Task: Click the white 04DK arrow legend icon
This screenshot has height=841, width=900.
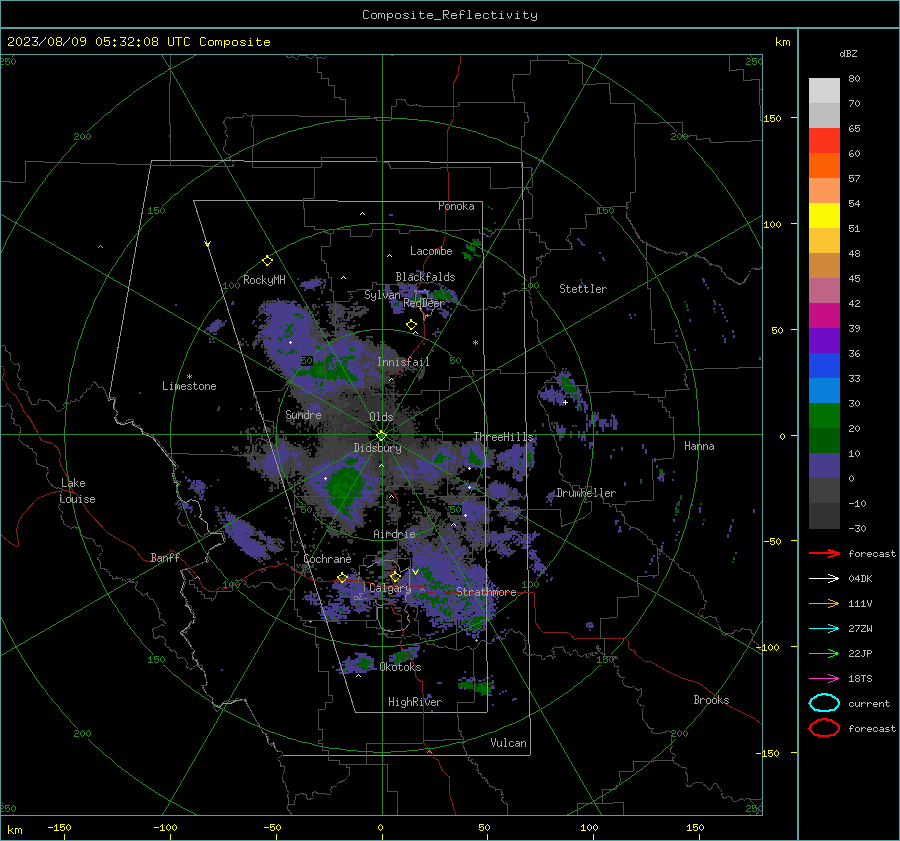Action: [x=824, y=578]
